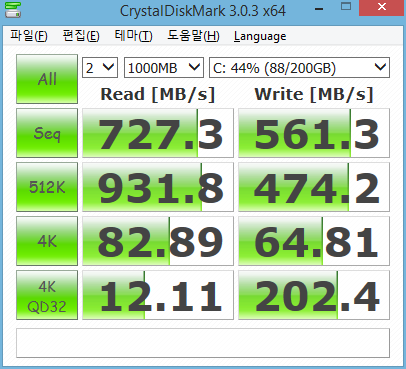Open the Language menu
The height and width of the screenshot is (369, 406).
[x=260, y=36]
